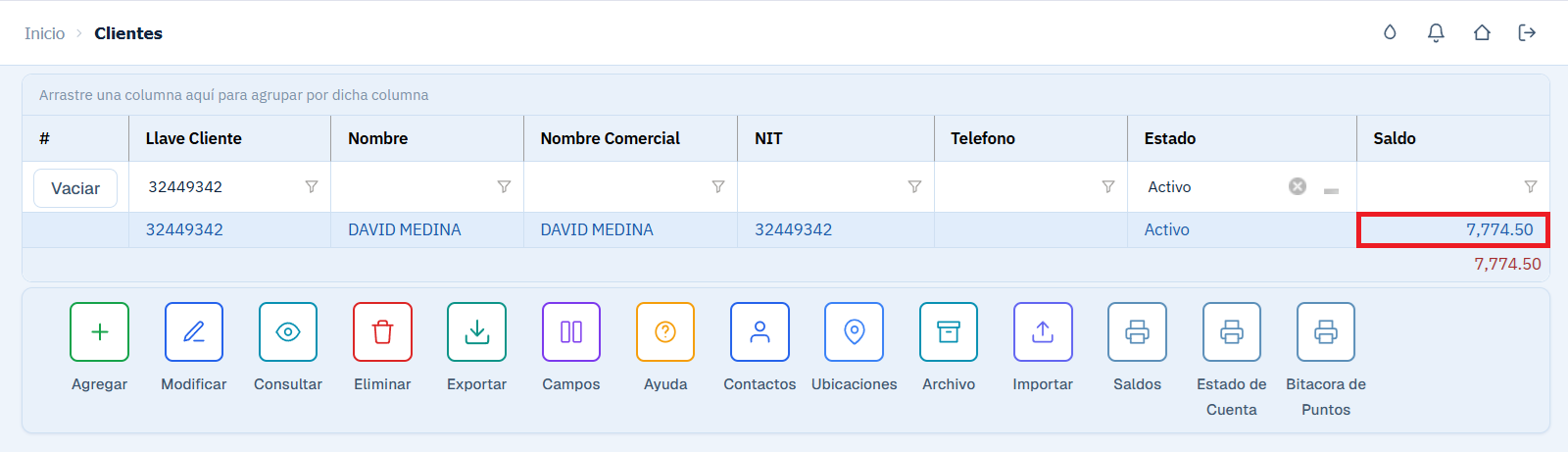This screenshot has width=1568, height=452.
Task: Click the group-by-column drop area text
Action: tap(233, 95)
